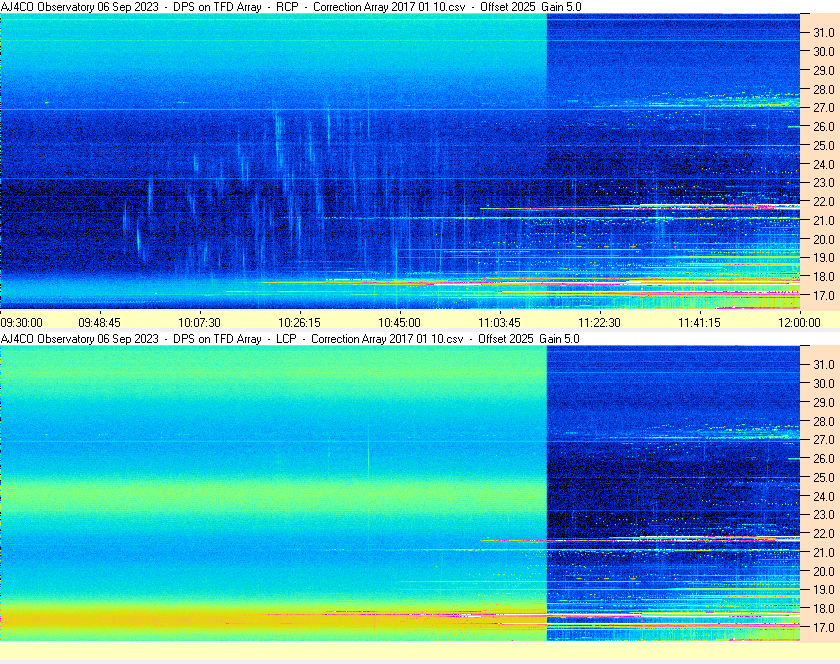Select 17.0 frequency label on RCP chart
The height and width of the screenshot is (664, 840).
824,295
